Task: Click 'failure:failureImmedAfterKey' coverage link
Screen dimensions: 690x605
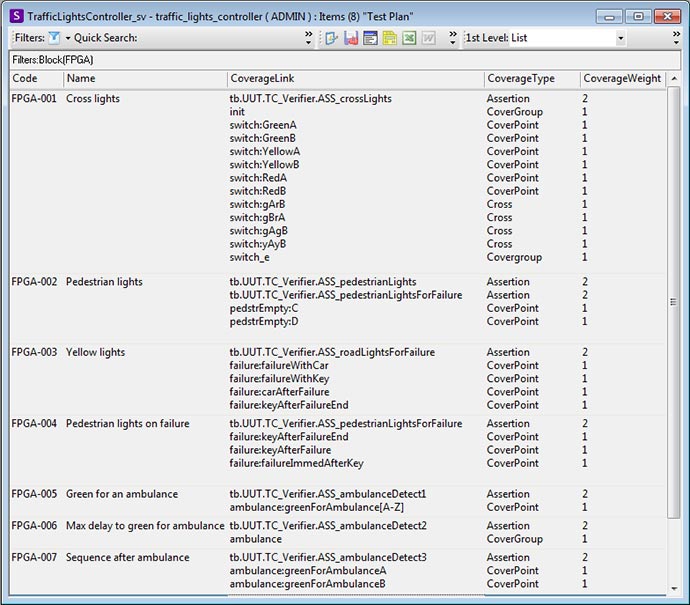Action: coord(297,463)
